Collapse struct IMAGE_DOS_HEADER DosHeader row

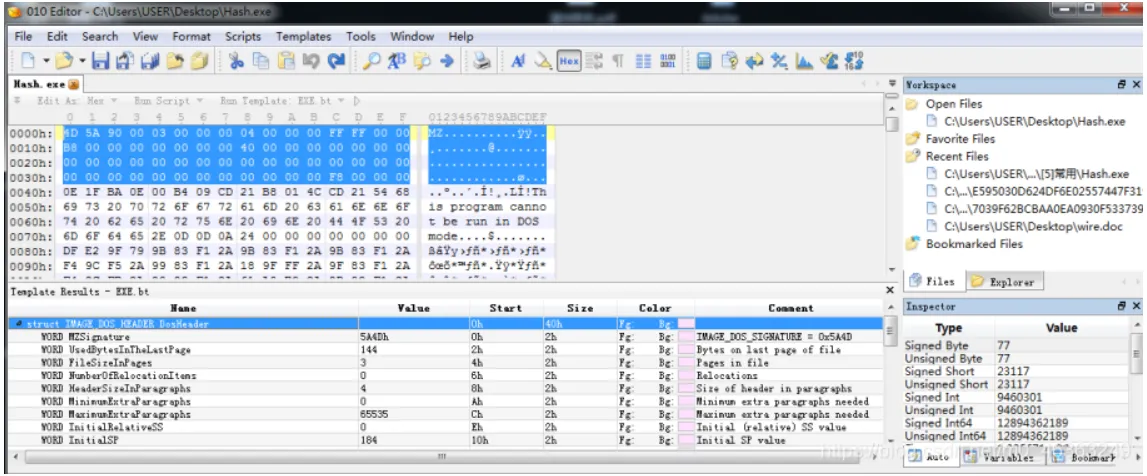coord(17,324)
